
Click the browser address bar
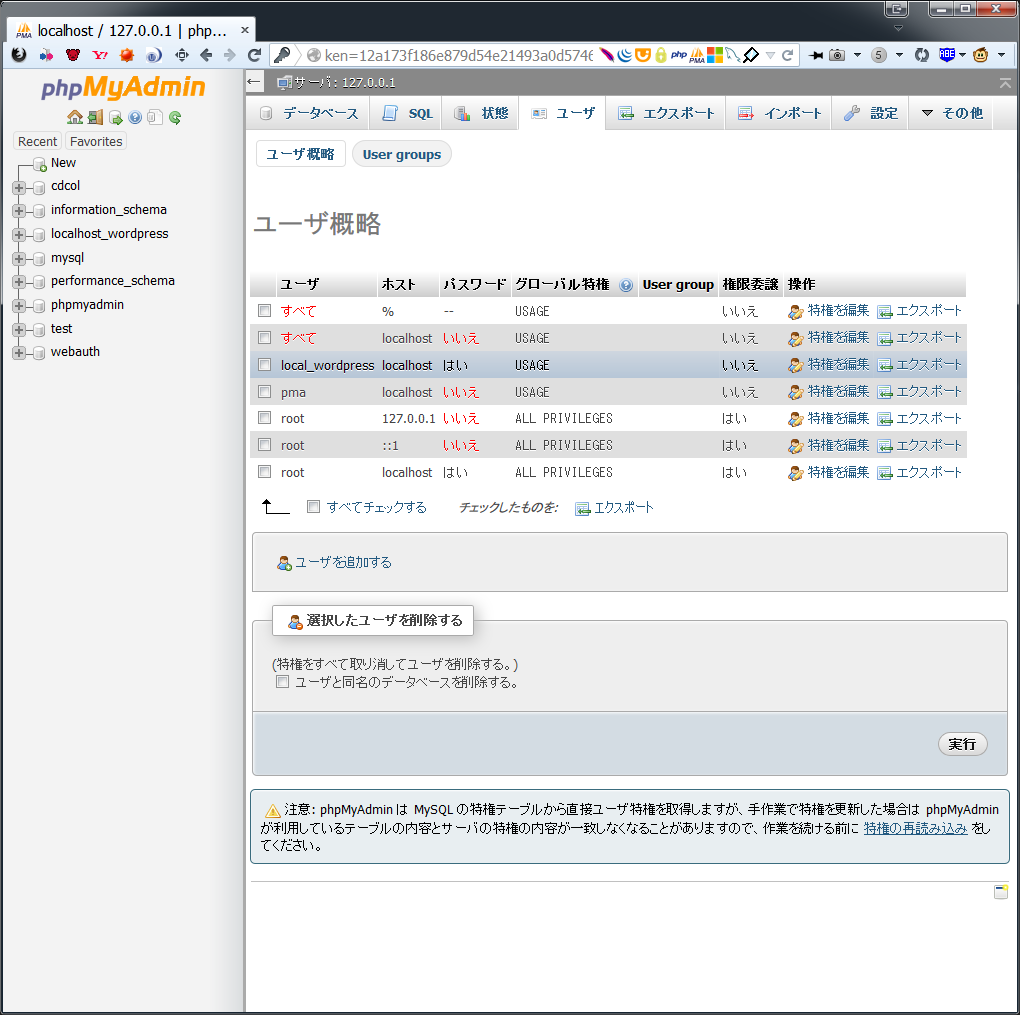458,55
